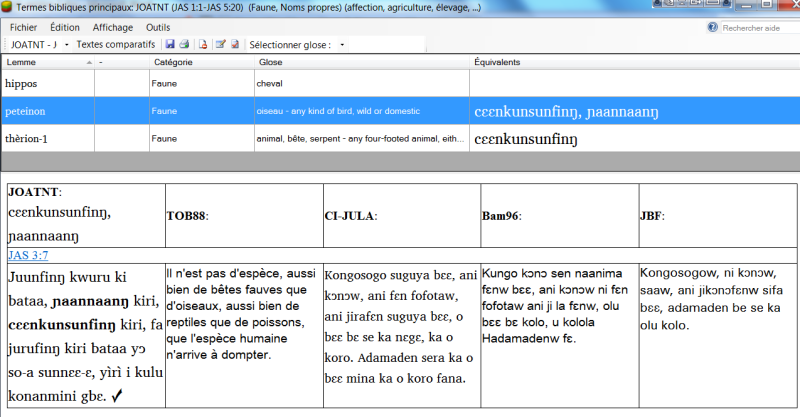Image resolution: width=800 pixels, height=417 pixels.
Task: Click the red-checkmark document toolbar icon
Action: tap(236, 45)
